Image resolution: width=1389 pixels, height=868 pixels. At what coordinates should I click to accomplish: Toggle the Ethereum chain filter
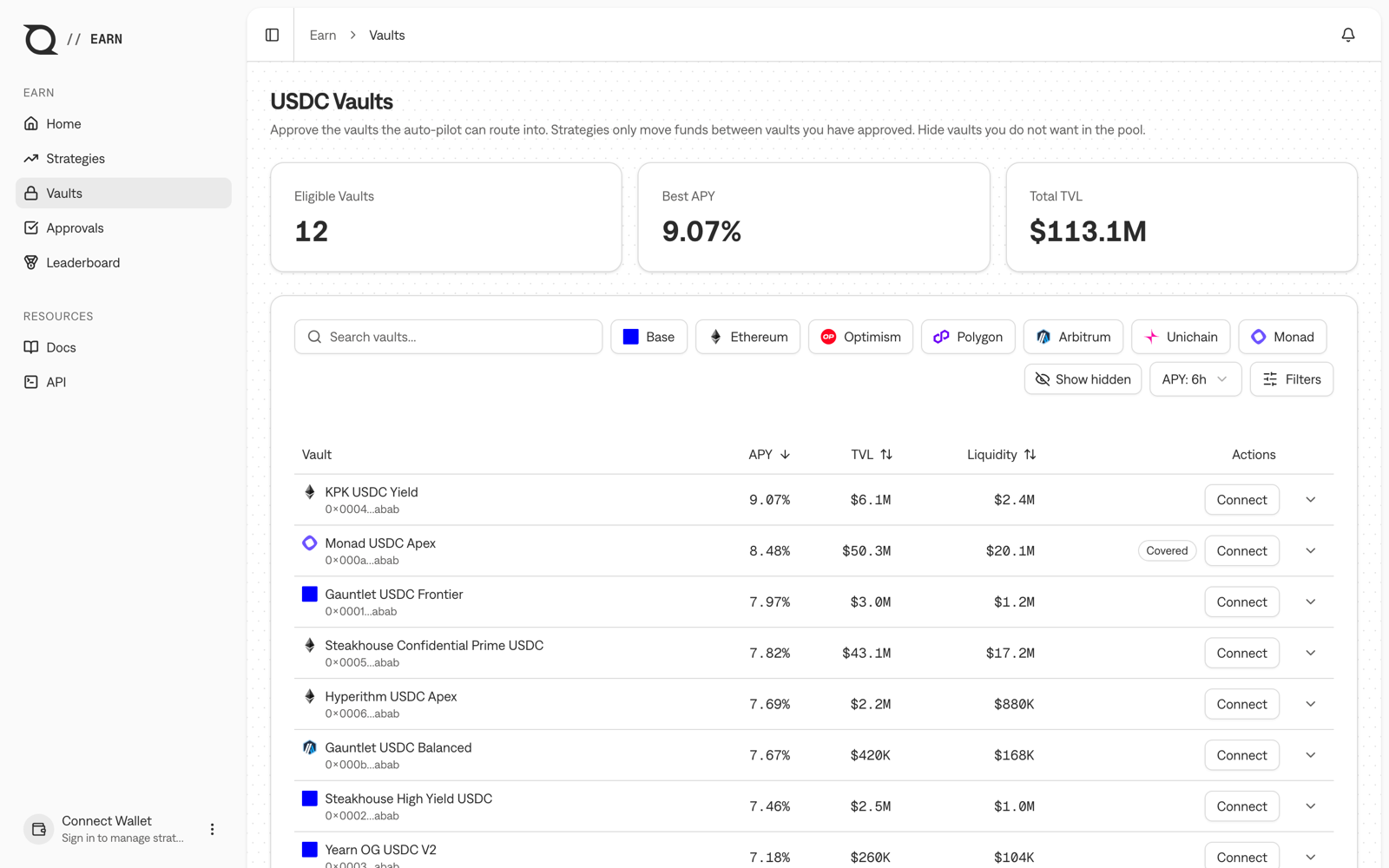[x=747, y=337]
